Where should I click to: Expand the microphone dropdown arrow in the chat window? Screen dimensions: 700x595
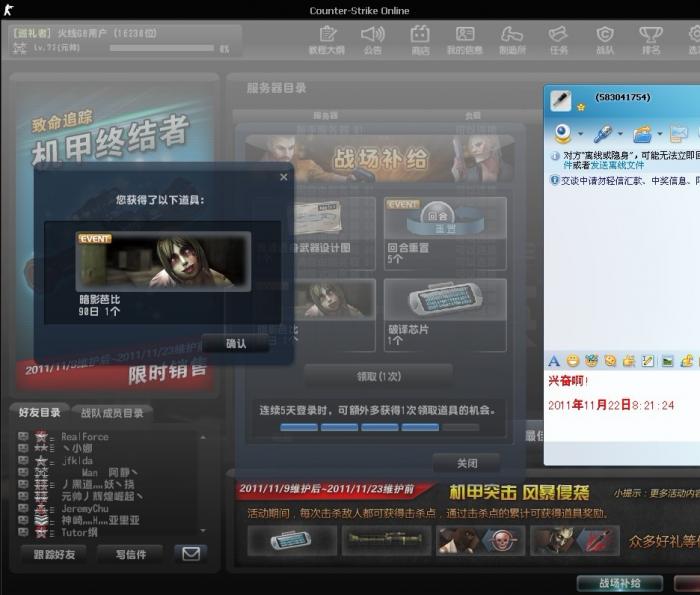(x=620, y=133)
